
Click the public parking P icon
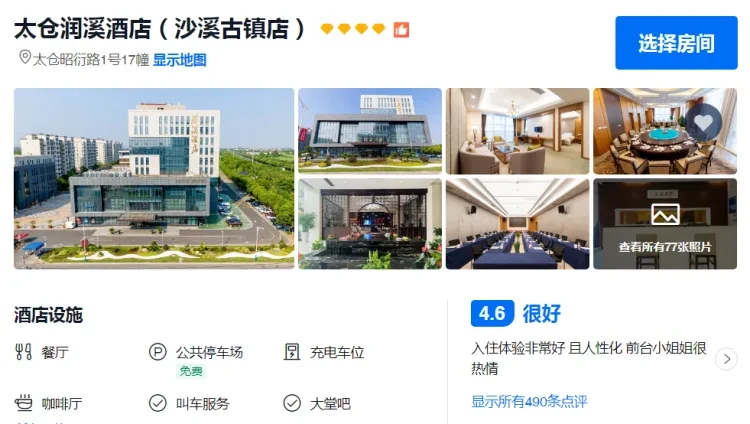click(x=157, y=352)
